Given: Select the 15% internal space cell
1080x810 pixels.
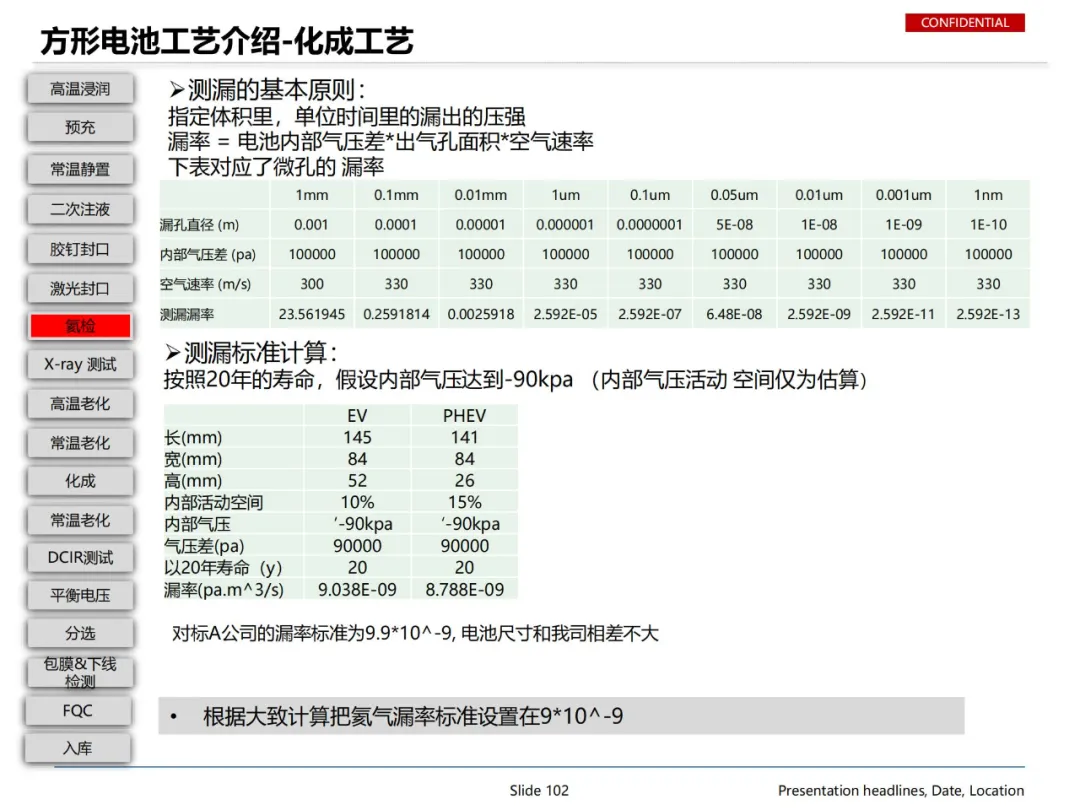Looking at the screenshot, I should (464, 502).
